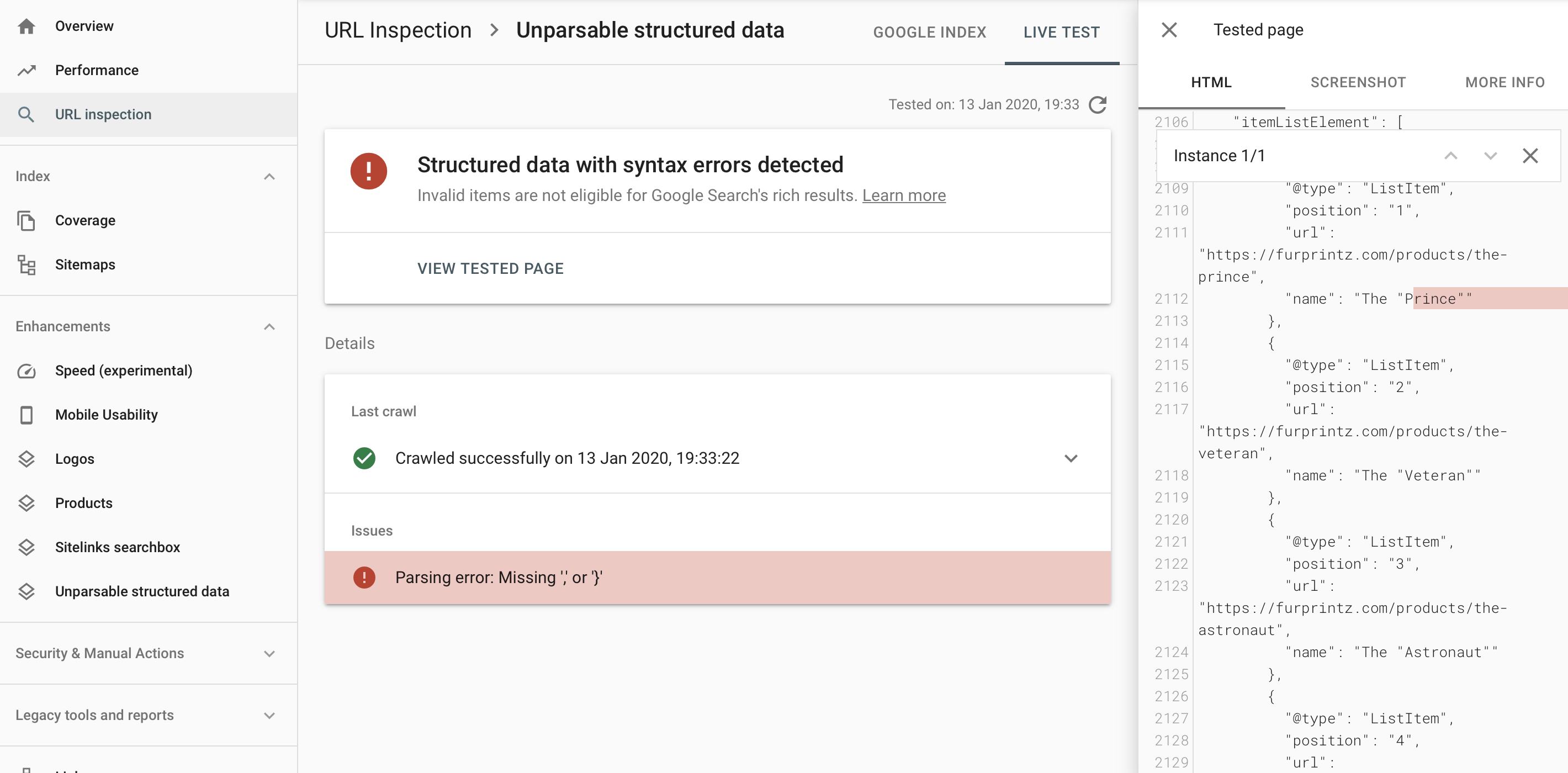Collapse the Index section chevron
This screenshot has height=773, width=1568.
pos(269,177)
